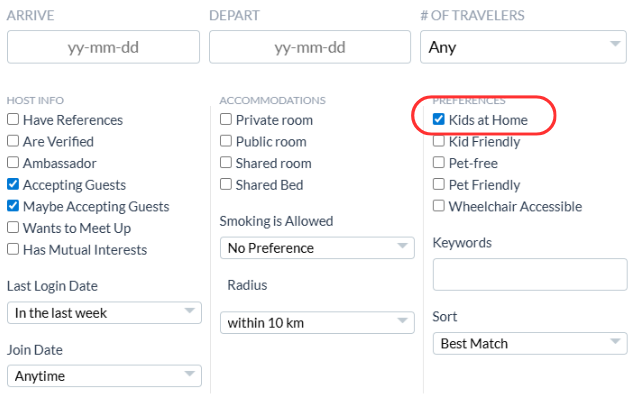Tick the Ambassador checkbox

pyautogui.click(x=13, y=163)
